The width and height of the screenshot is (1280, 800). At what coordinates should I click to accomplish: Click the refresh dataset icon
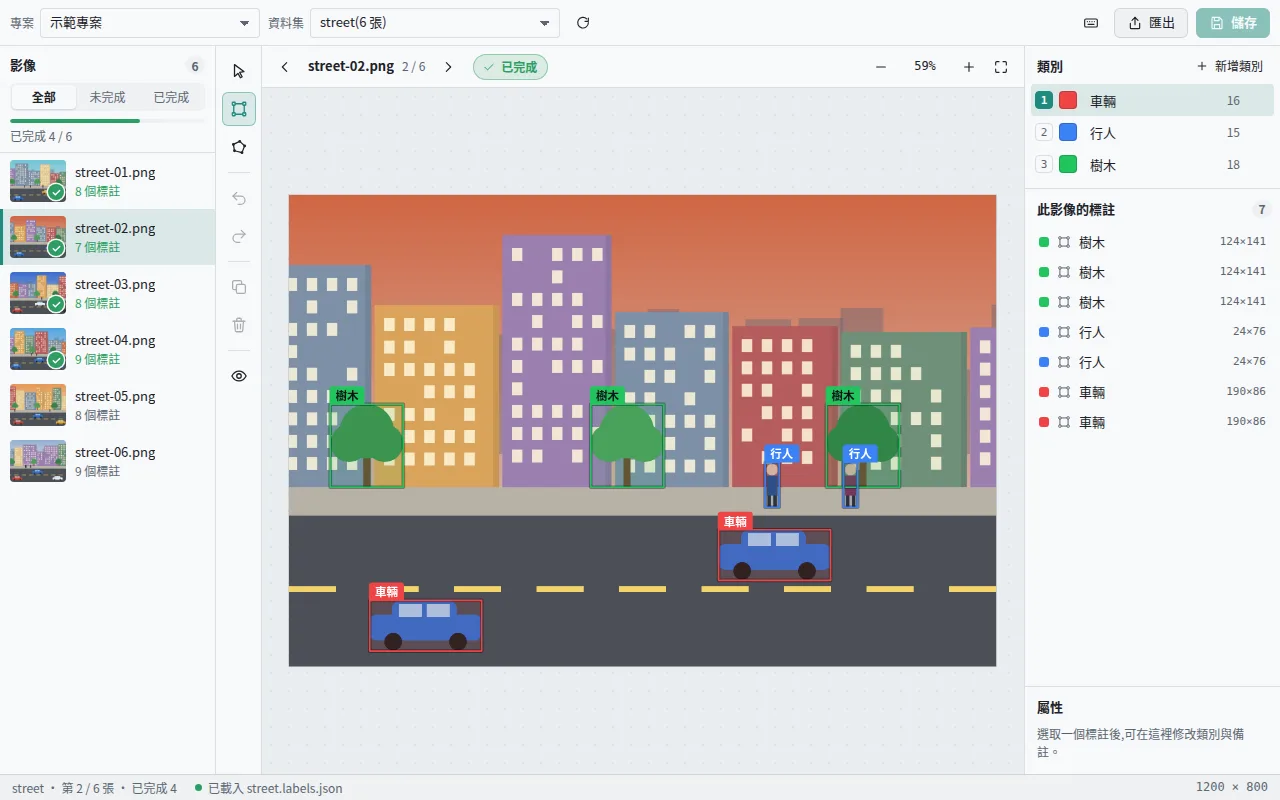(583, 23)
